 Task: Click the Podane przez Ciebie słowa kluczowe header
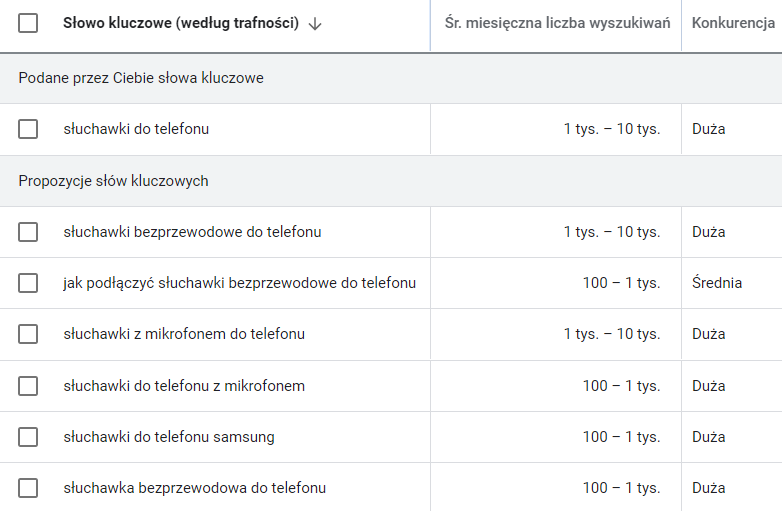click(x=141, y=78)
